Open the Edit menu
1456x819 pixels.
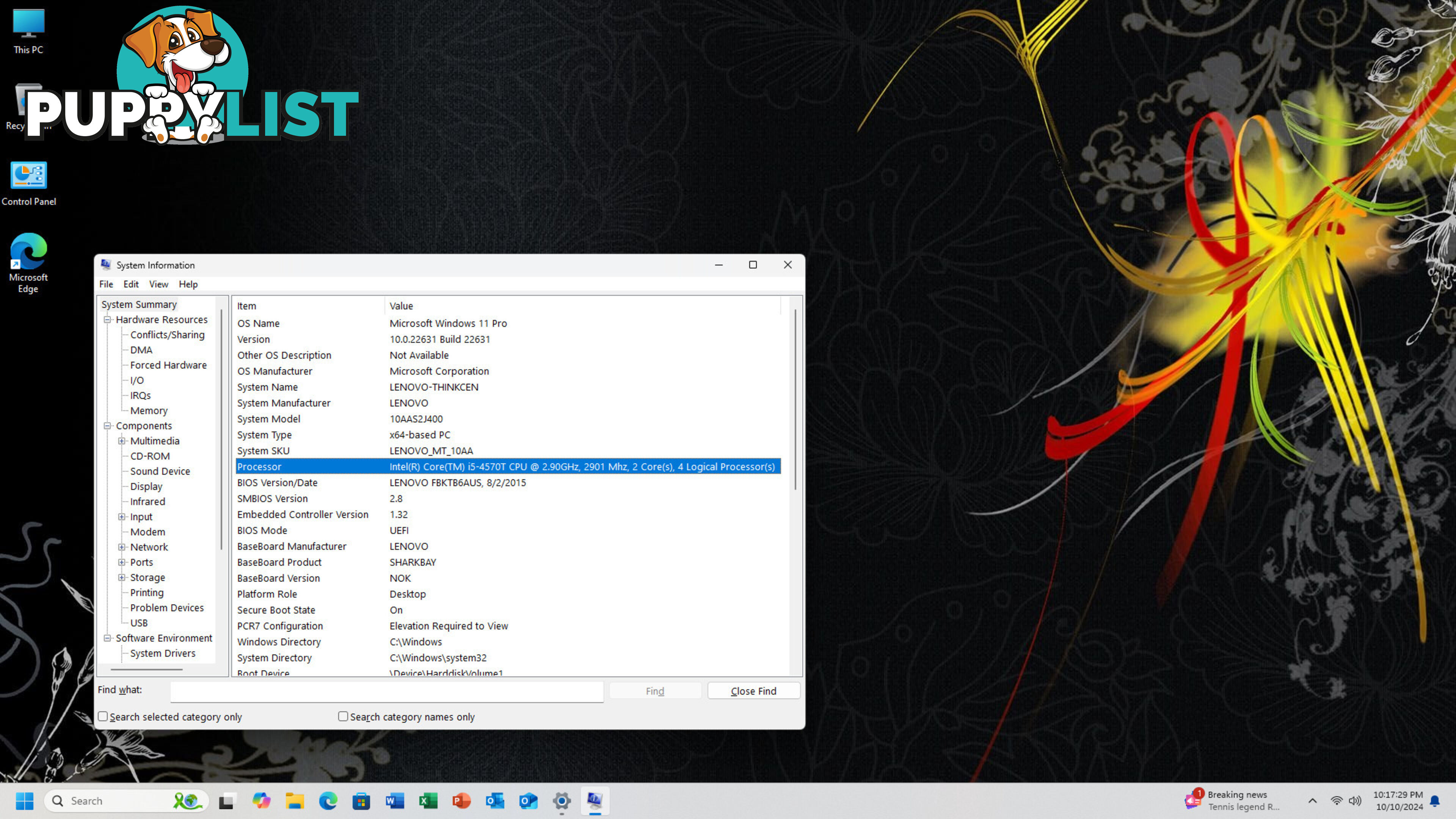click(130, 284)
